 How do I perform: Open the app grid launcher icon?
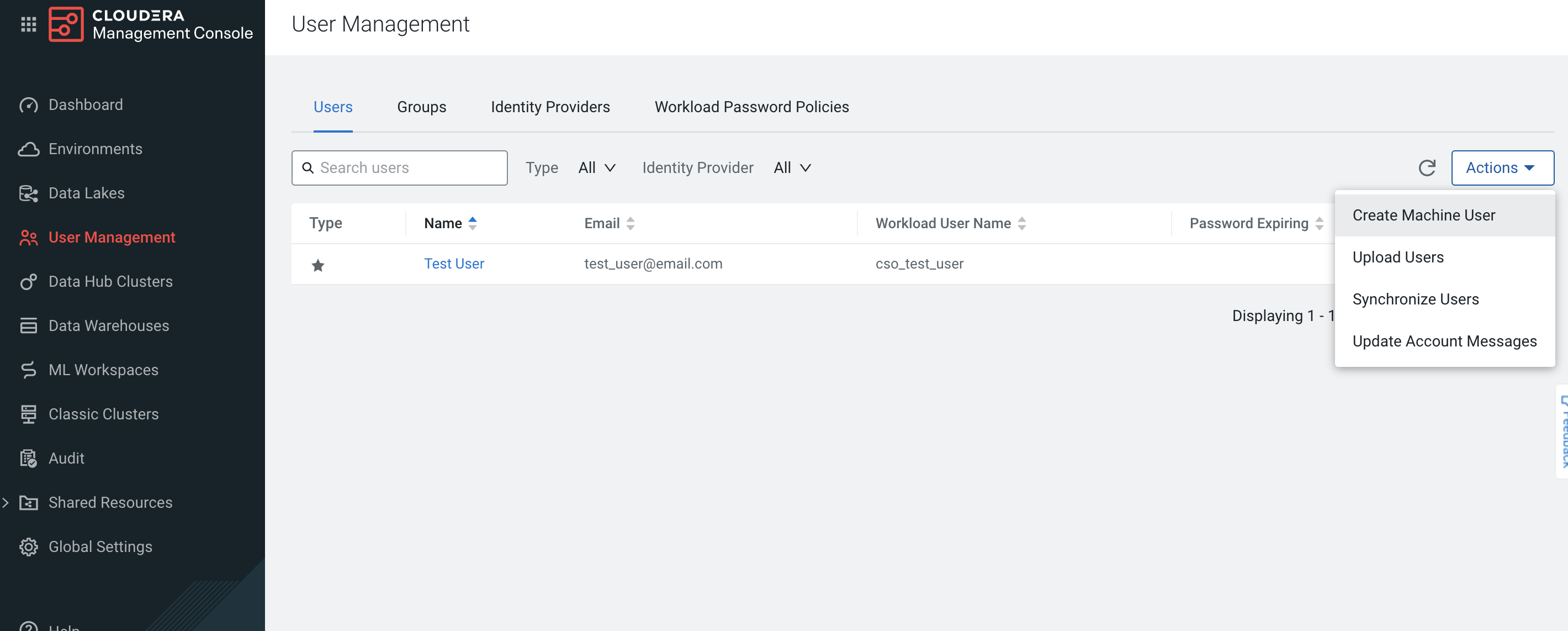[29, 24]
